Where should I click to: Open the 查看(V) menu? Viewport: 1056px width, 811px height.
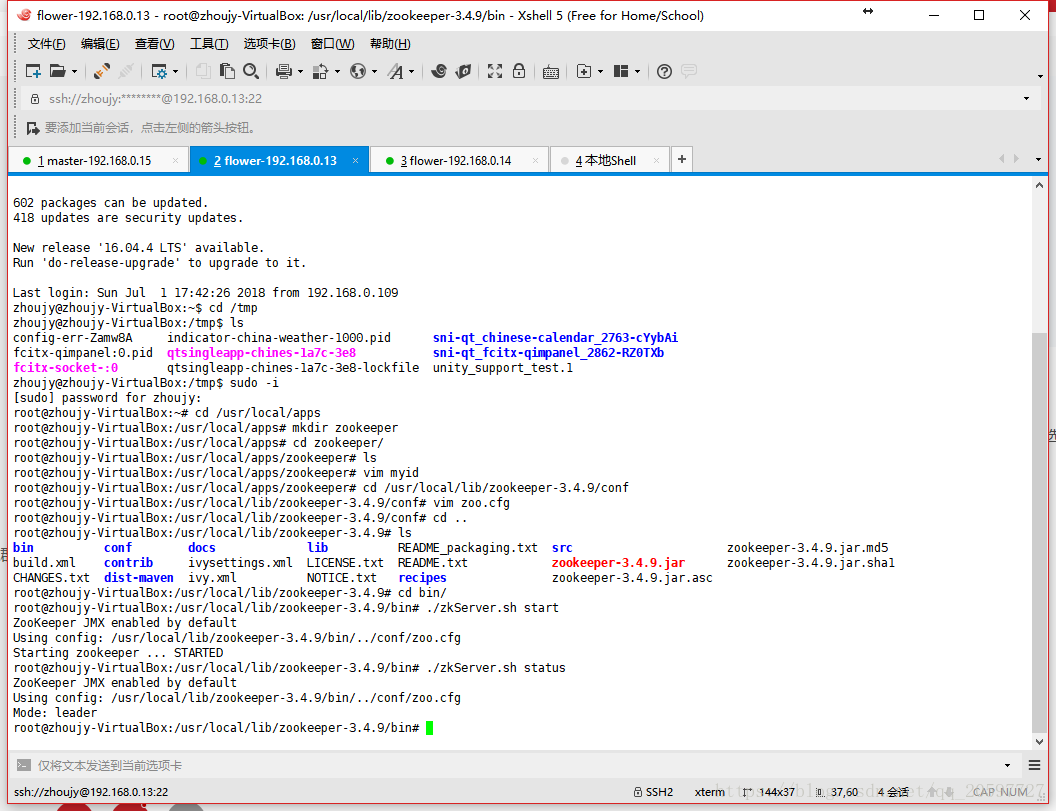pos(154,44)
